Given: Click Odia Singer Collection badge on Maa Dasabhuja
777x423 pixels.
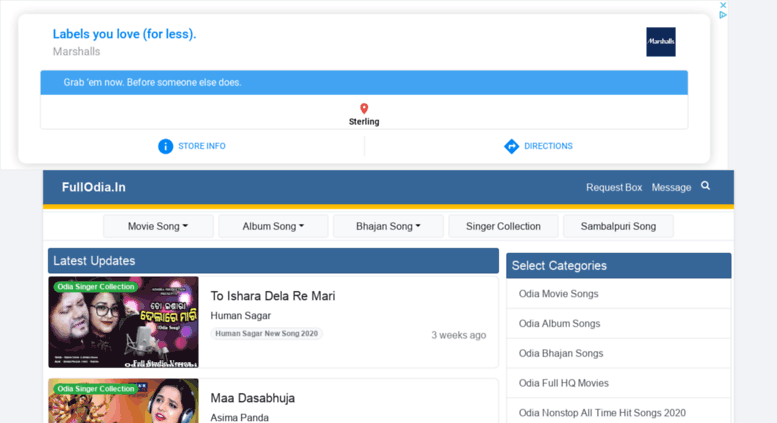Looking at the screenshot, I should [x=96, y=389].
